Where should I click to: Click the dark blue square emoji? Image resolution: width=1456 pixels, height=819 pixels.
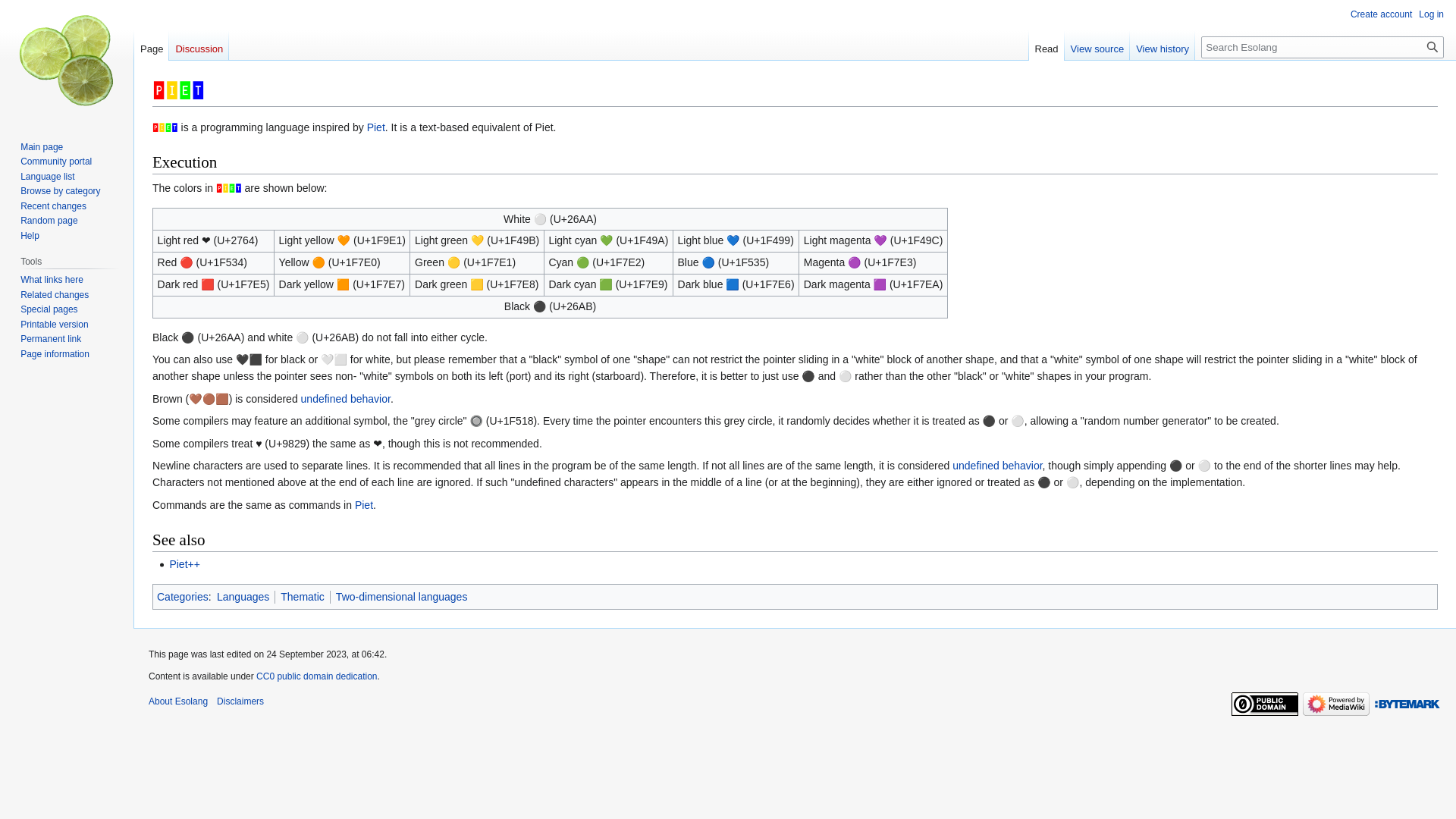pos(733,284)
